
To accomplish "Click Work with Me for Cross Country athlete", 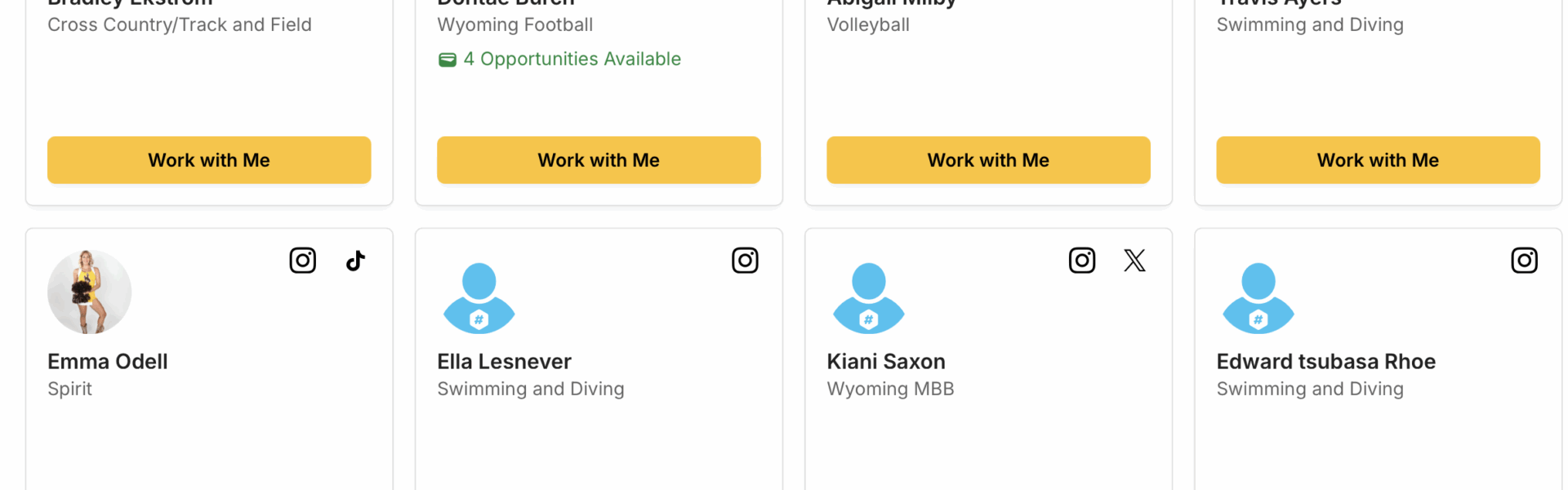I will pos(209,160).
